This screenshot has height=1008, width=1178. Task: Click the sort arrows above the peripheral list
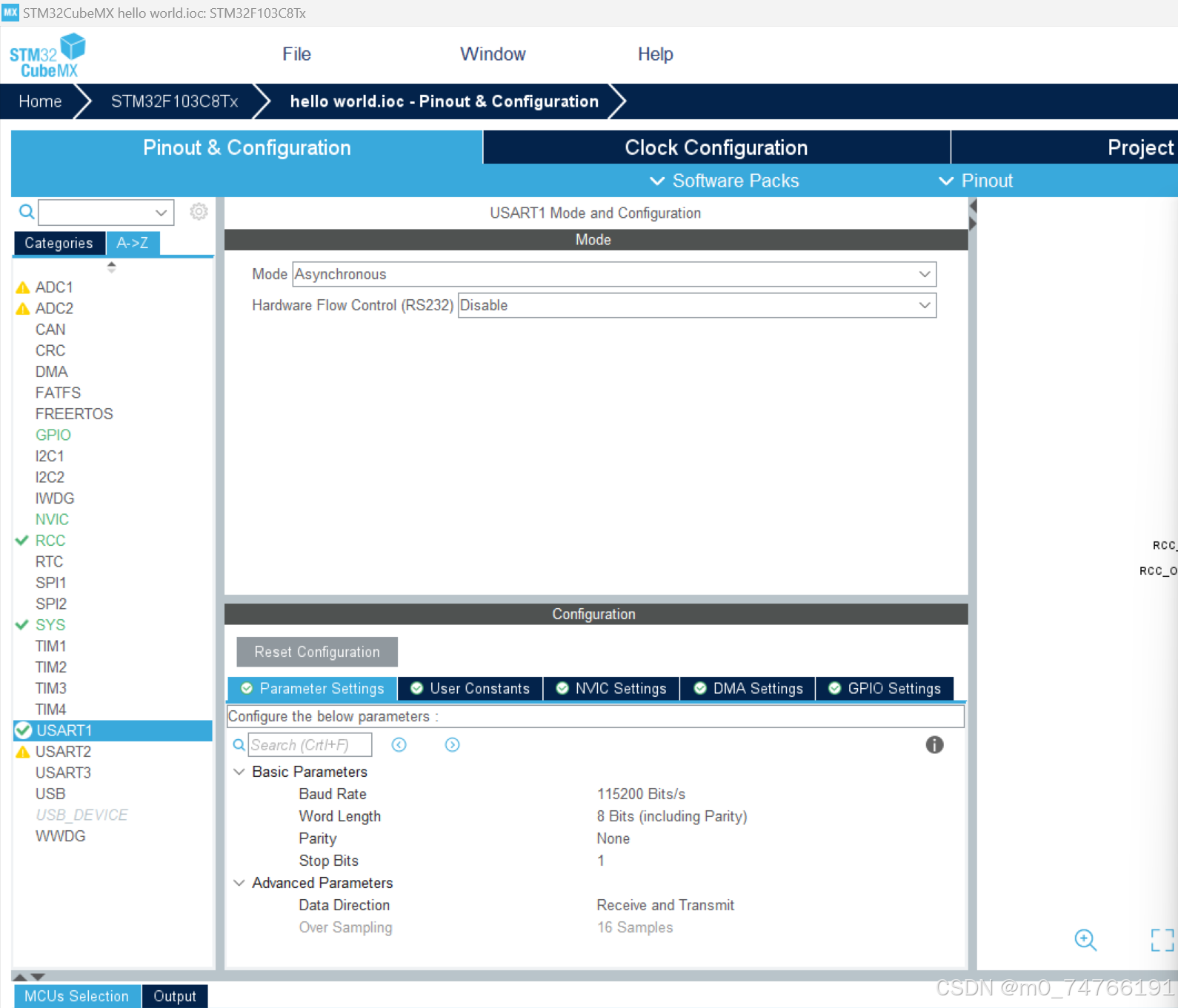[111, 267]
